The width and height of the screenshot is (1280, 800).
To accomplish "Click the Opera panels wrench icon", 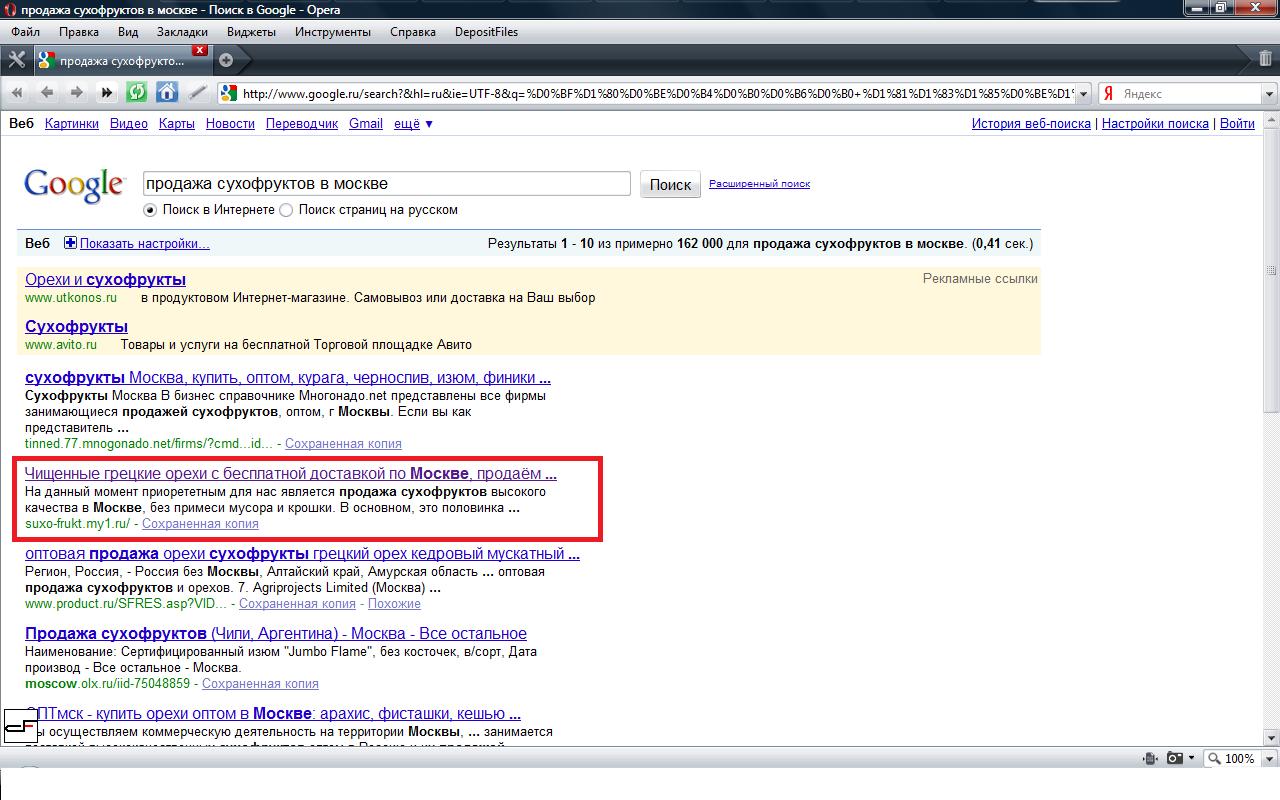I will point(16,60).
